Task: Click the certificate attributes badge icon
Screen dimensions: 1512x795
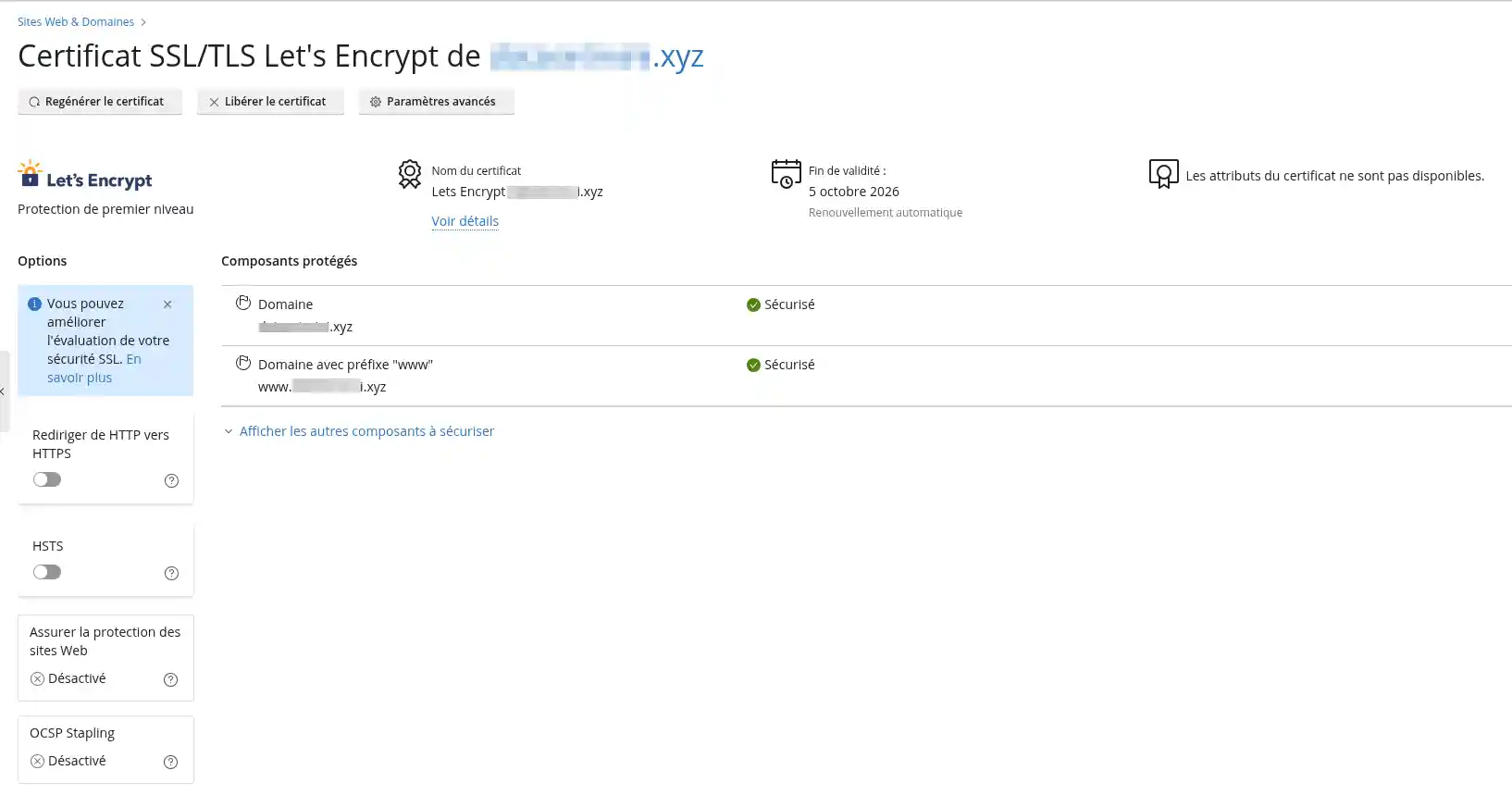Action: tap(1164, 174)
